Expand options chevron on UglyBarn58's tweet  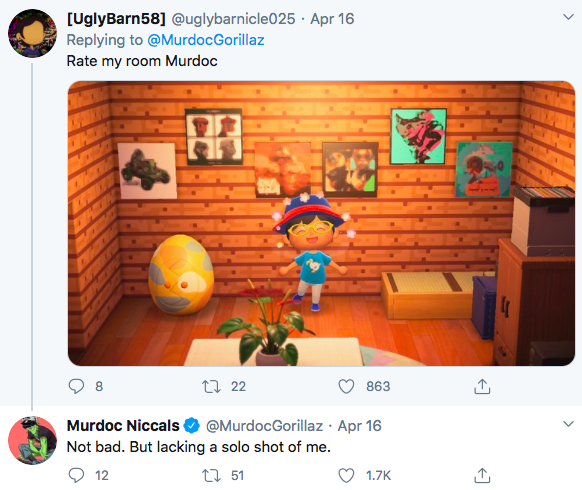point(568,17)
